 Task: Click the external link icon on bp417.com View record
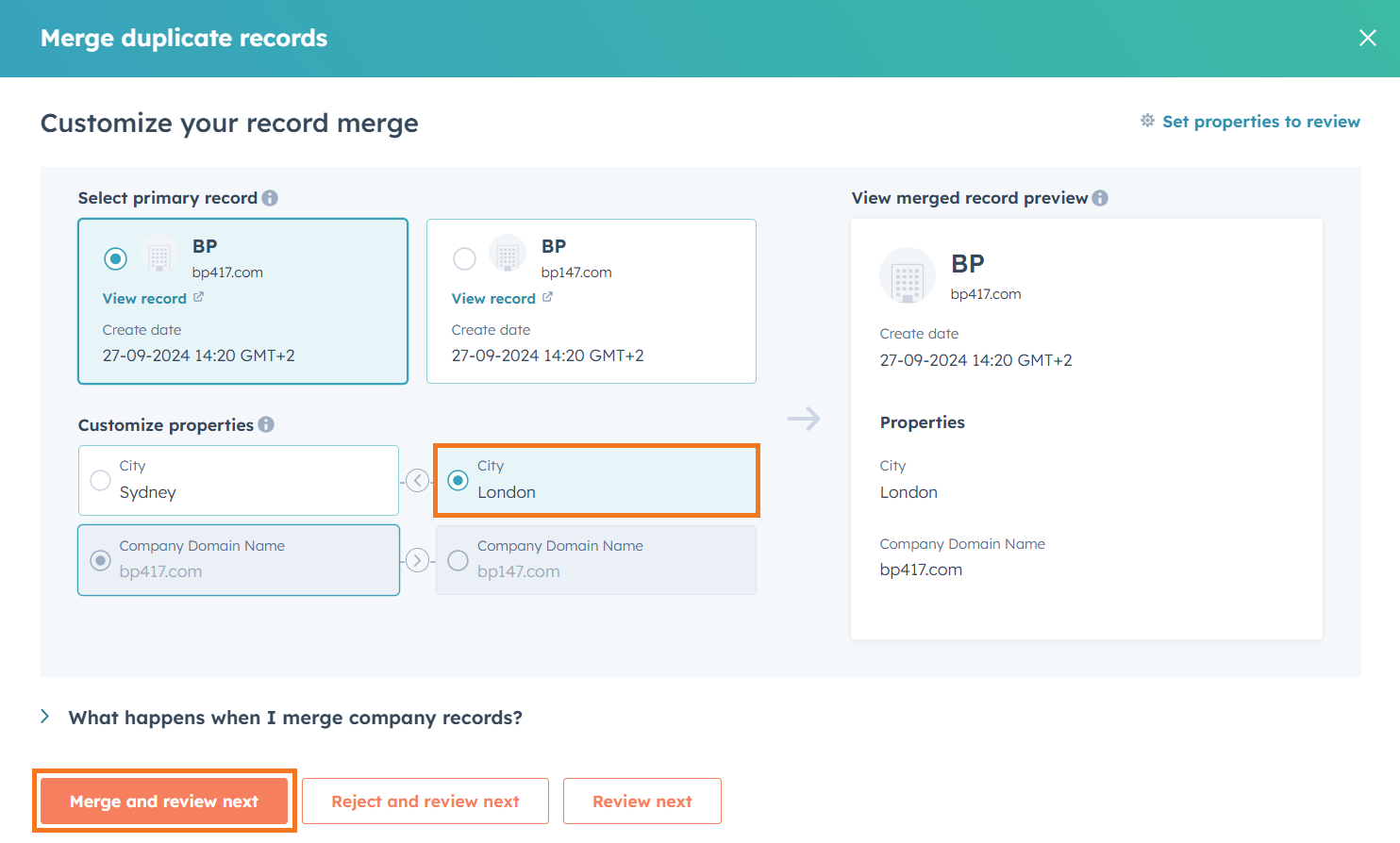coord(197,297)
